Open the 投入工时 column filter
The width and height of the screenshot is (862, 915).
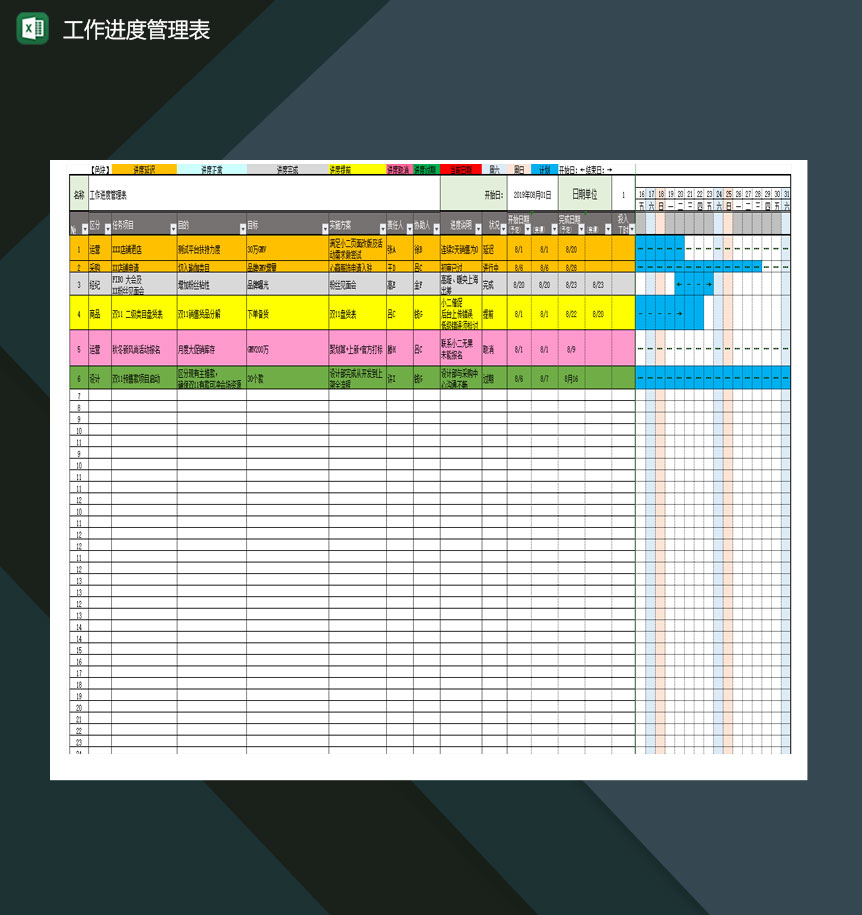click(632, 228)
